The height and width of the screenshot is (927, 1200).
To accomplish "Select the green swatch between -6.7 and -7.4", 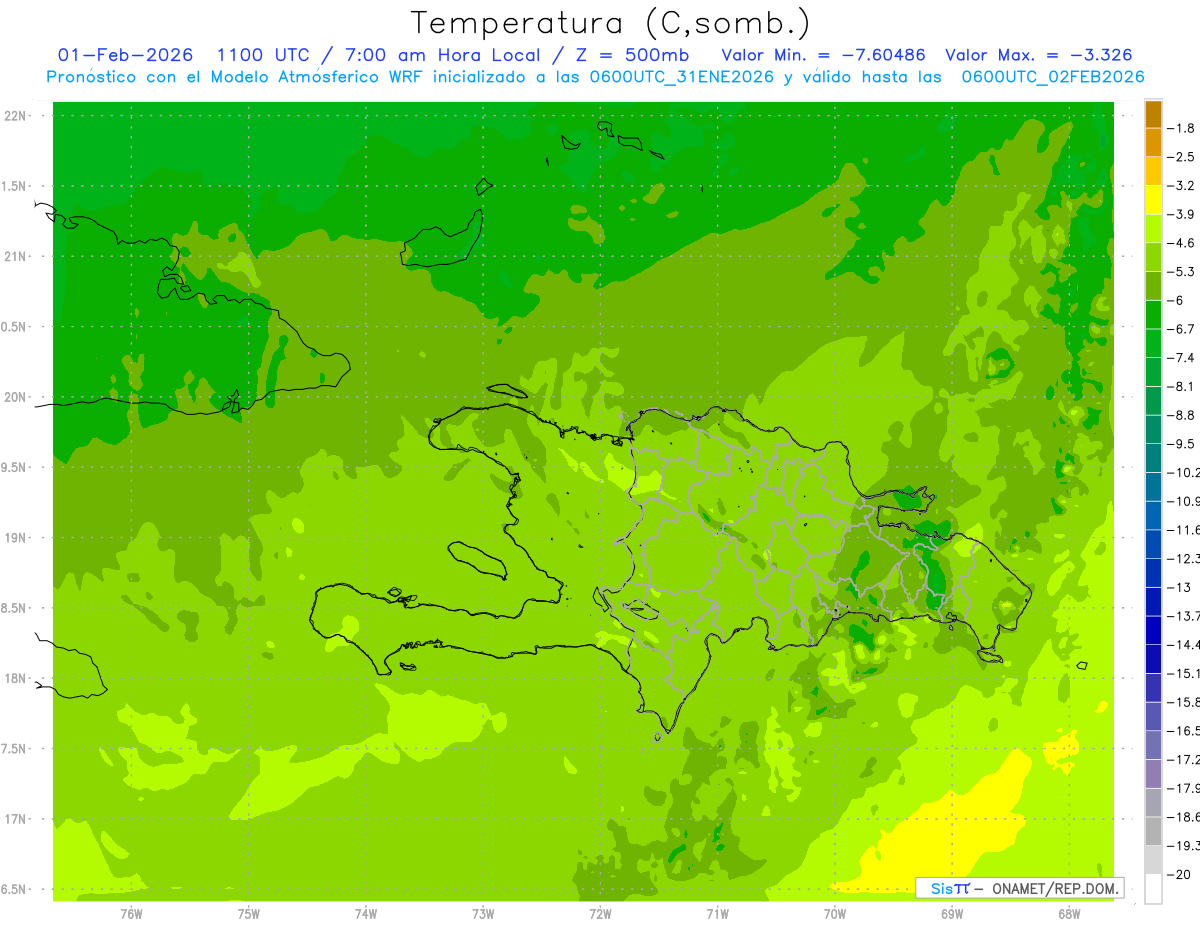I will point(1153,343).
